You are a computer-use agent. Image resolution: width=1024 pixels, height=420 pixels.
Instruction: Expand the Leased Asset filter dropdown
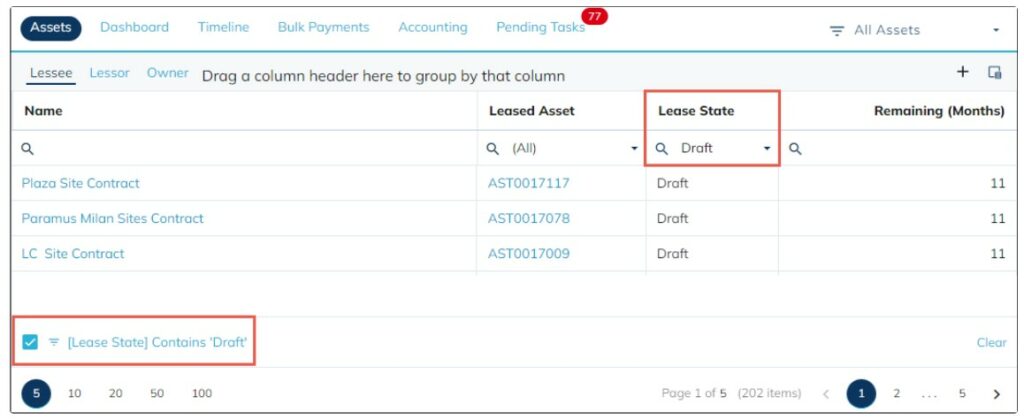tap(634, 149)
